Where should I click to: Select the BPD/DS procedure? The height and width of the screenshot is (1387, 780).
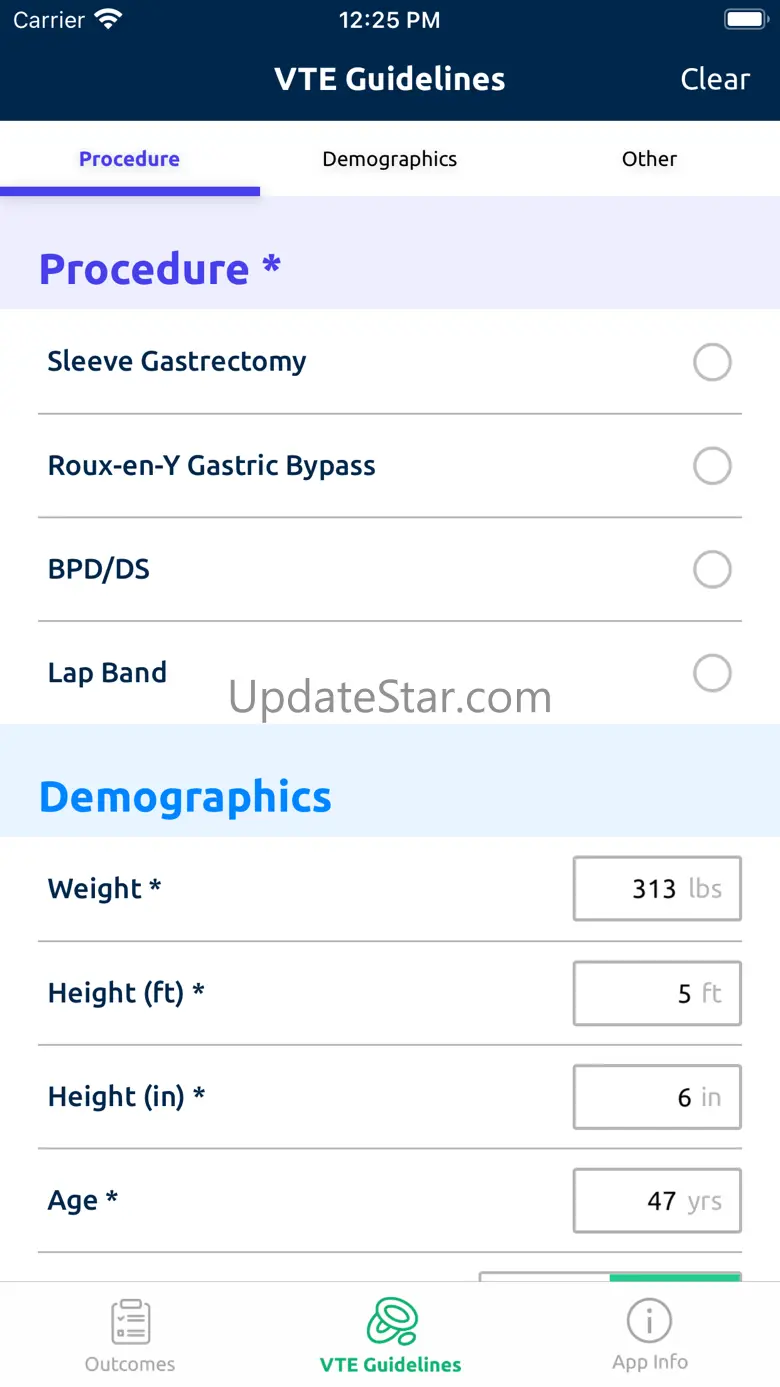(712, 570)
